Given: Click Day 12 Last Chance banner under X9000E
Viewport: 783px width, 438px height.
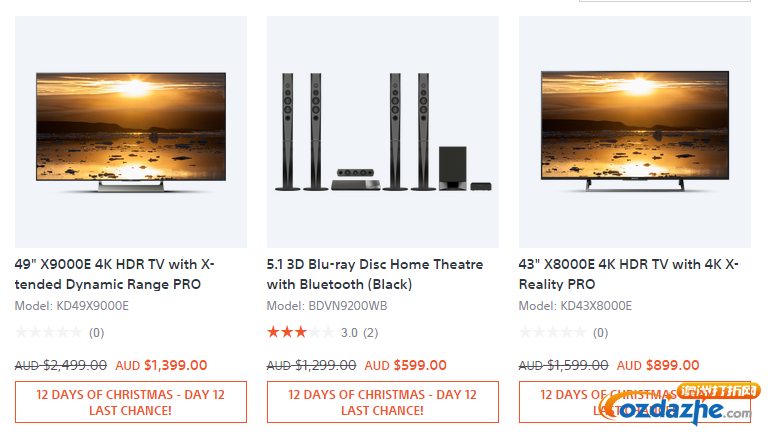Looking at the screenshot, I should click(131, 402).
